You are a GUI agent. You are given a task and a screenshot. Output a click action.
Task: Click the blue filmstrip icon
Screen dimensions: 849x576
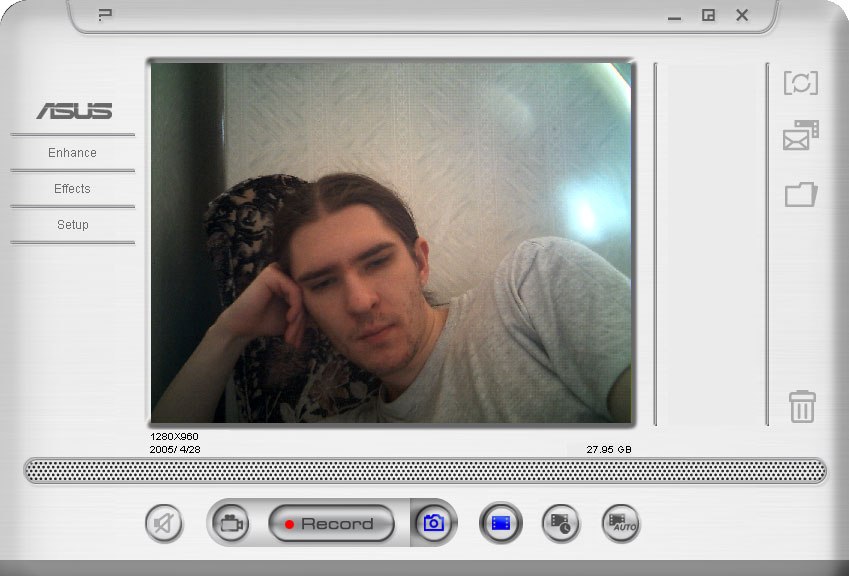point(501,523)
